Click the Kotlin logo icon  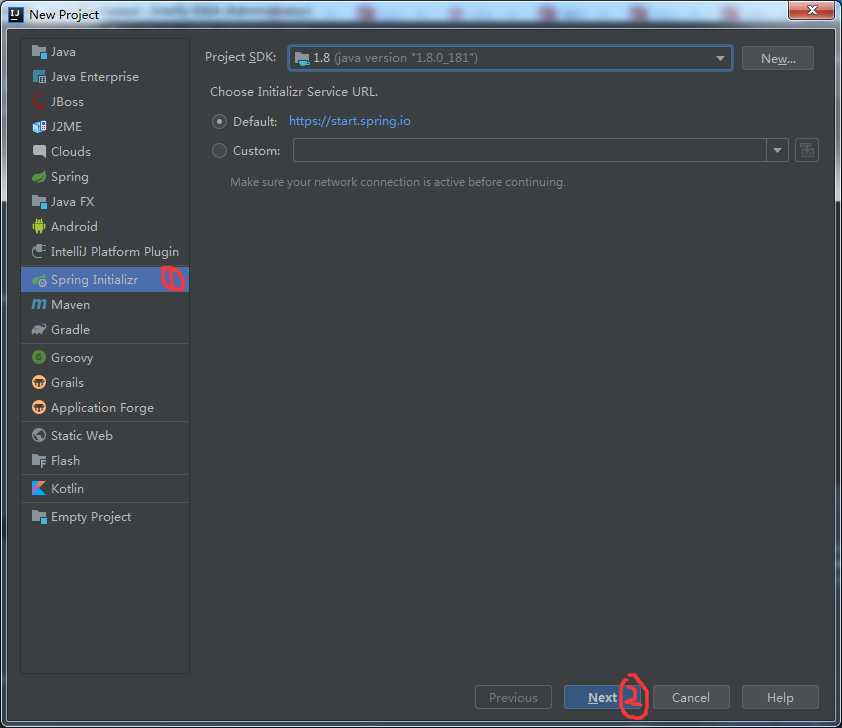point(39,489)
